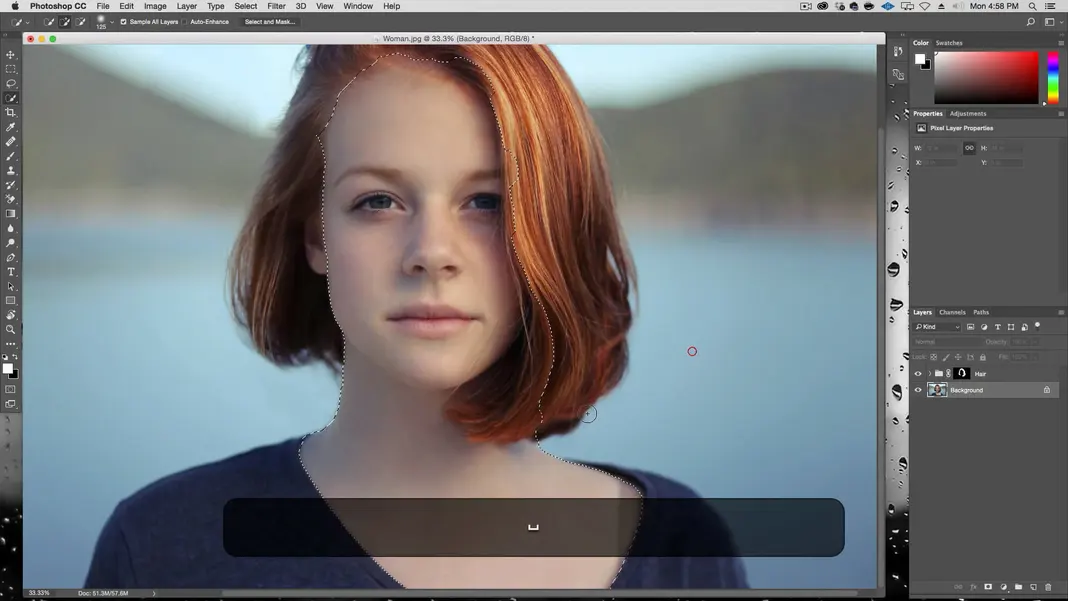Select the Rectangular Marquee tool

pos(10,69)
